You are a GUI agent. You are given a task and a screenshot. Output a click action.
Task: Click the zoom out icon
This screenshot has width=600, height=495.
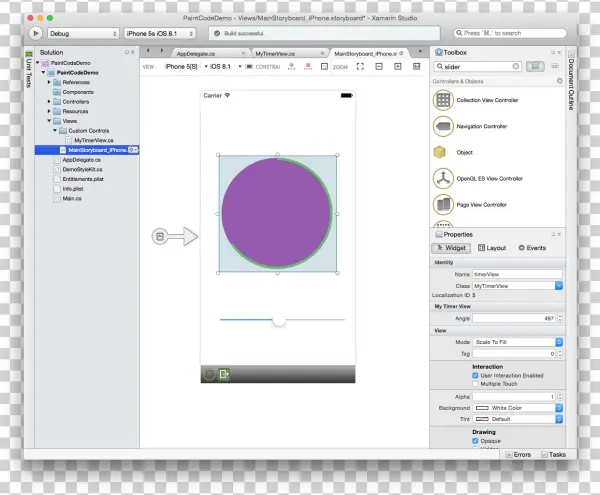pyautogui.click(x=379, y=67)
